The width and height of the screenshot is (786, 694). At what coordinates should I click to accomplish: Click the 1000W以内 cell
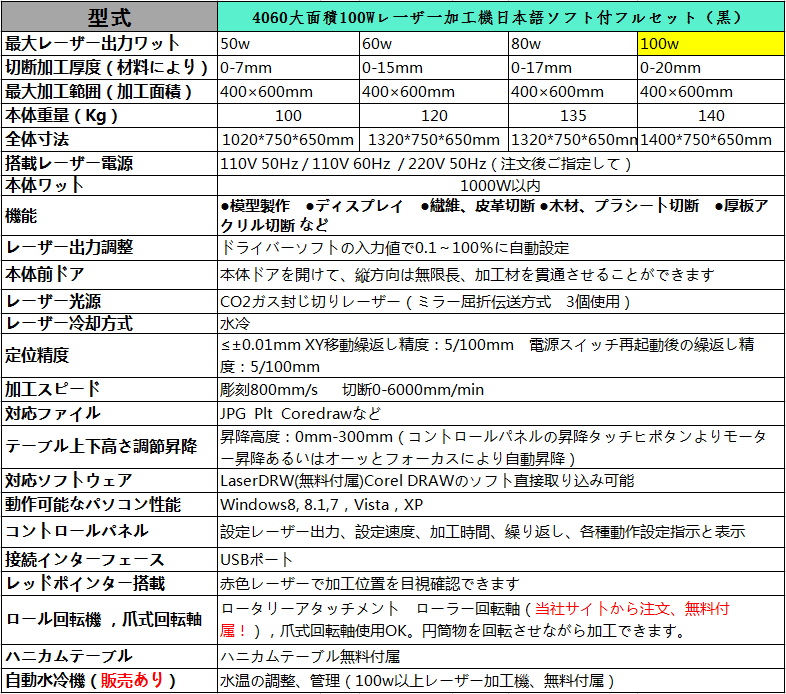click(x=501, y=186)
